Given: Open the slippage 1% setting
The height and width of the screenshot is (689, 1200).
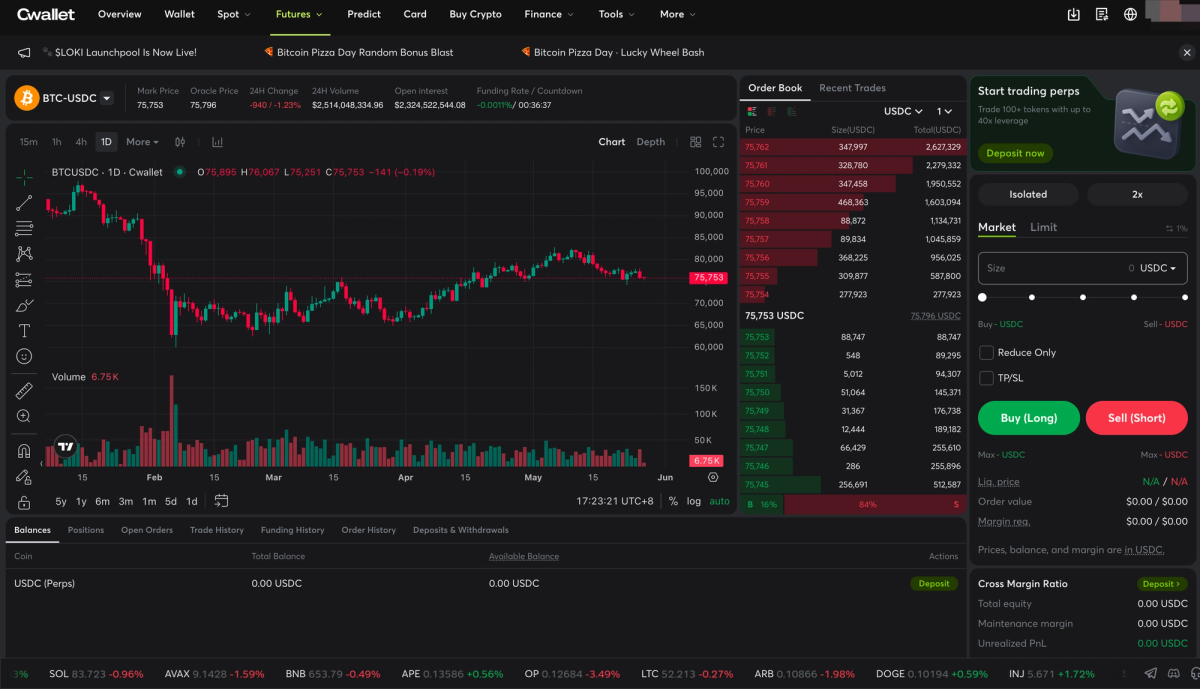Looking at the screenshot, I should coord(1176,229).
